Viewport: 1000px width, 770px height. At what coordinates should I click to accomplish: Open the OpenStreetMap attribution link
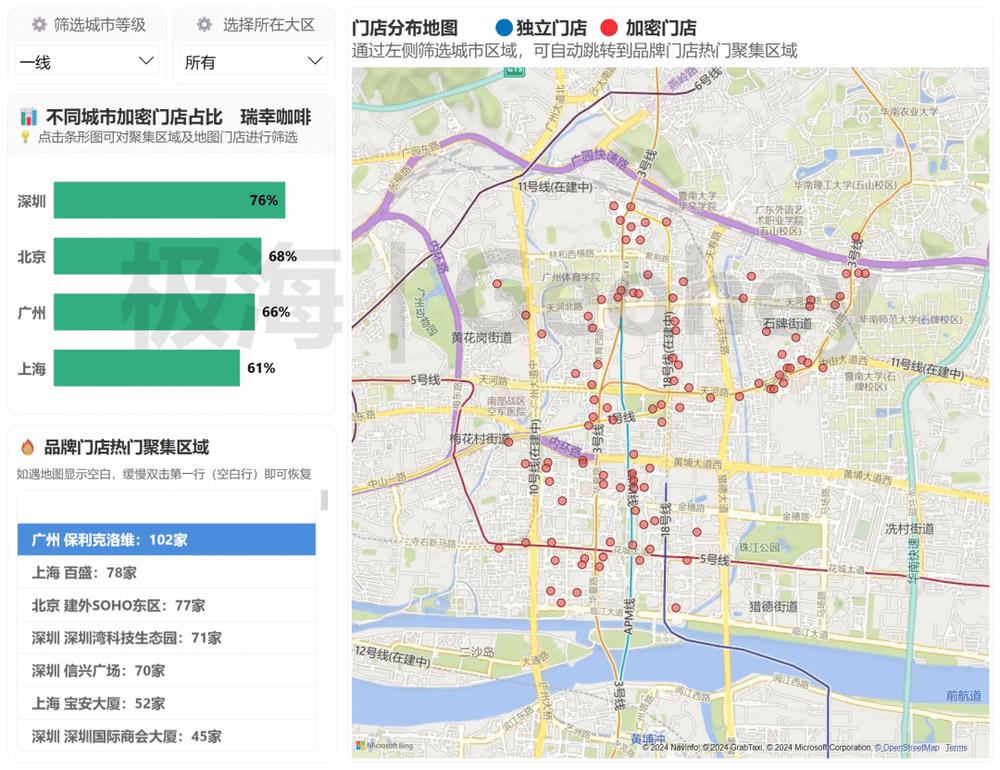coord(907,747)
